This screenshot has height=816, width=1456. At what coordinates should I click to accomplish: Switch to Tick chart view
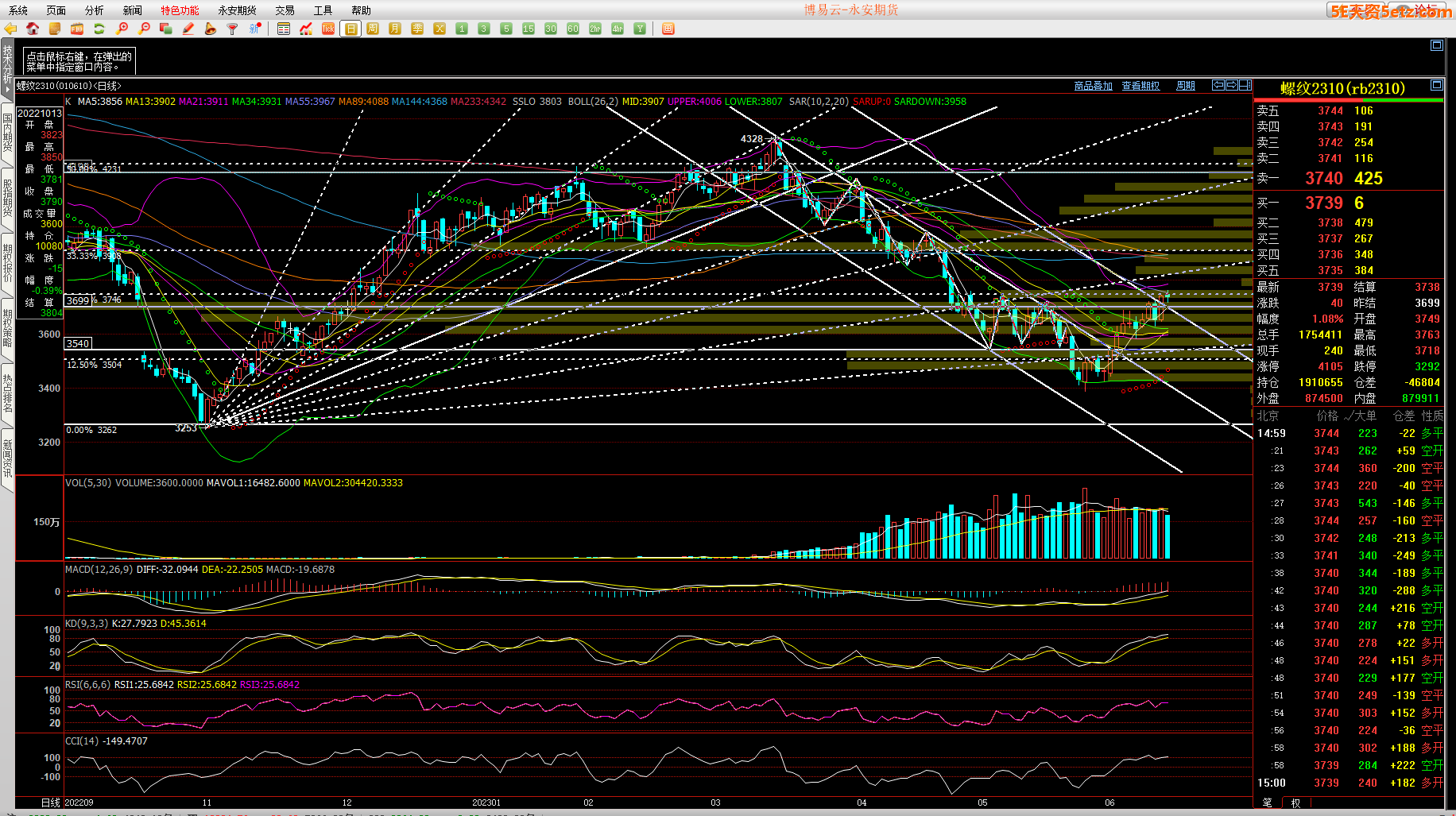328,29
